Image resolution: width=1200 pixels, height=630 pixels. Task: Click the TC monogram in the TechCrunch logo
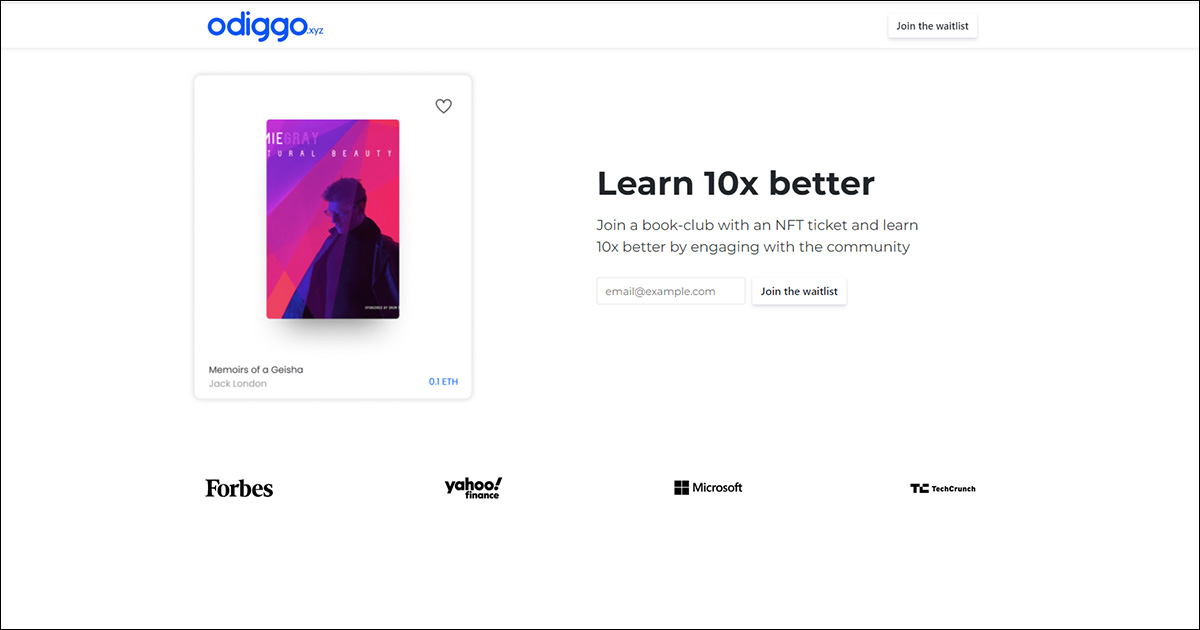[918, 488]
